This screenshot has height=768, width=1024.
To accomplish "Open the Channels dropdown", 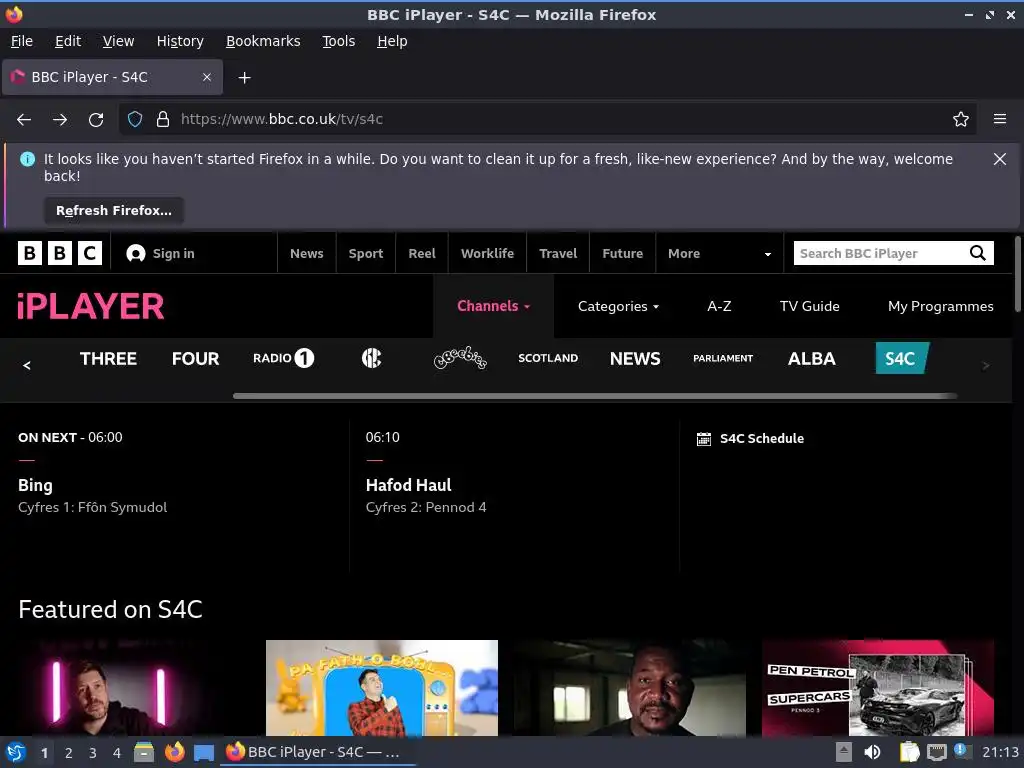I will (x=493, y=306).
